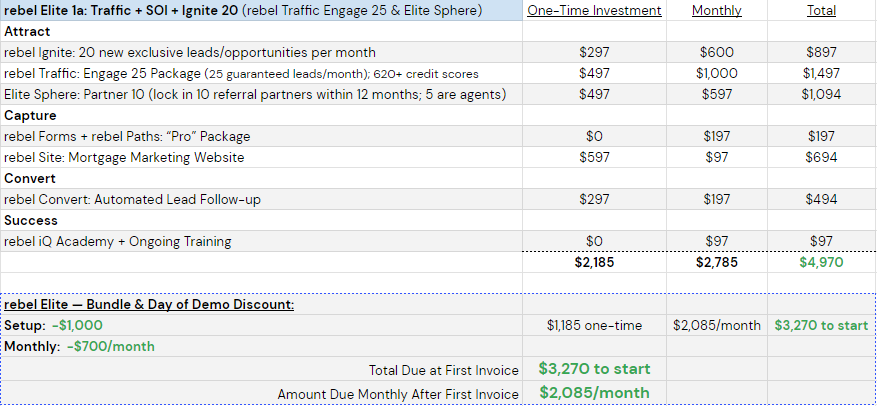Select the rebel Ignite 20 leads row label

click(x=261, y=53)
